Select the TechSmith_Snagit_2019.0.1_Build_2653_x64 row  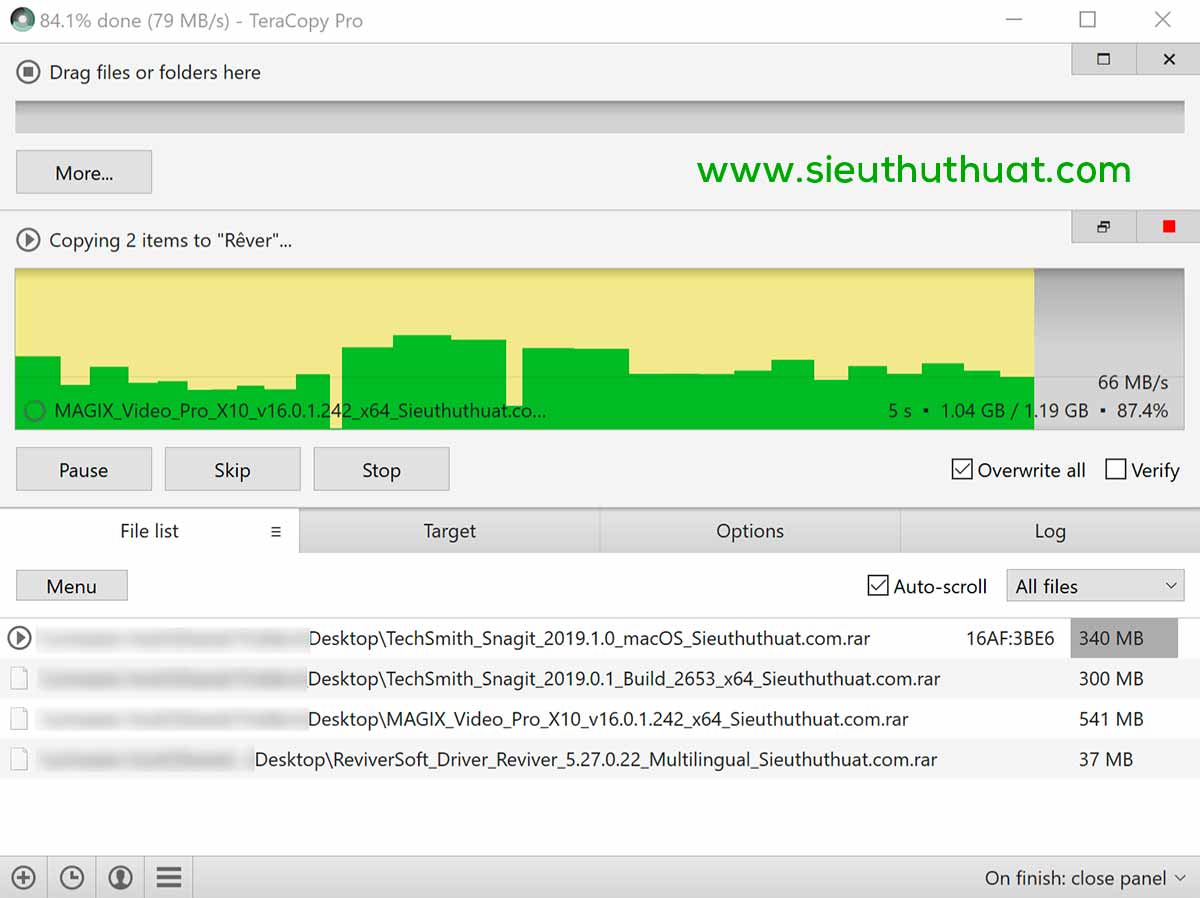(600, 679)
